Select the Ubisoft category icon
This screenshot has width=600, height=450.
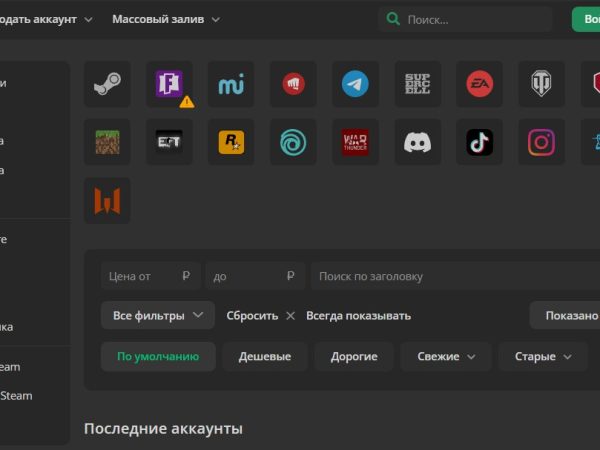(293, 142)
